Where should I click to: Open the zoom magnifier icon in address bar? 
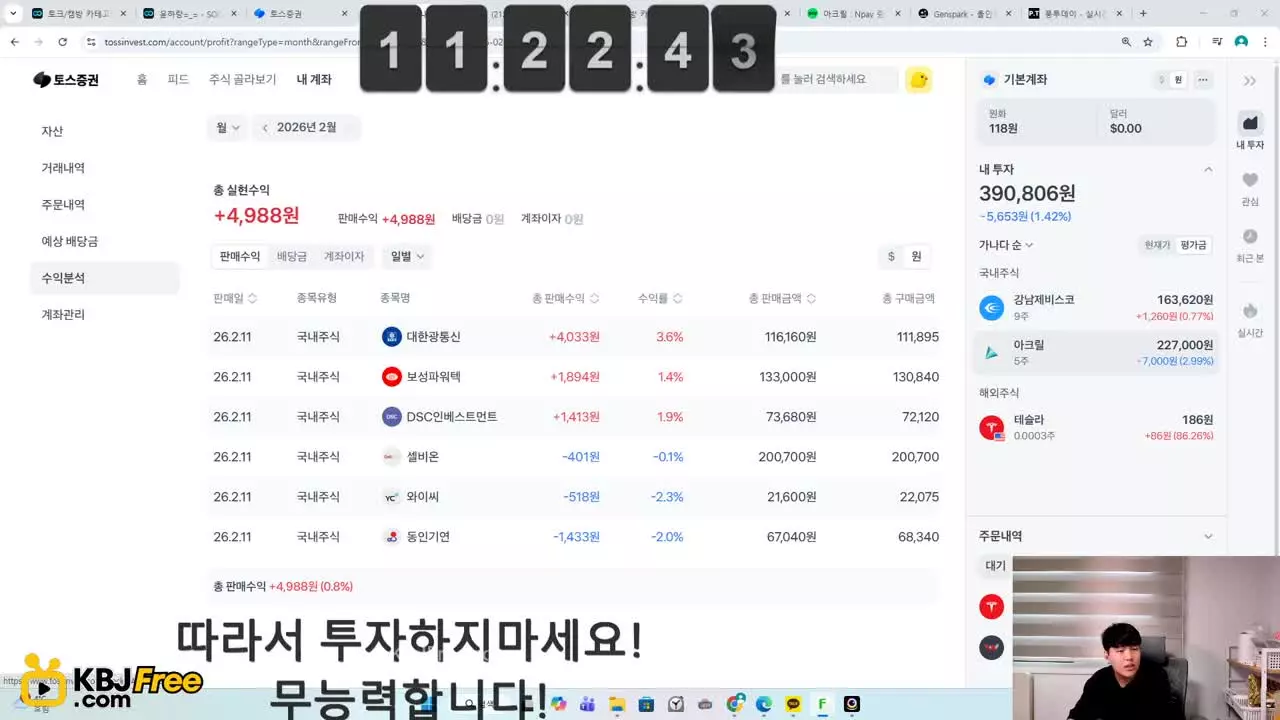point(1126,42)
